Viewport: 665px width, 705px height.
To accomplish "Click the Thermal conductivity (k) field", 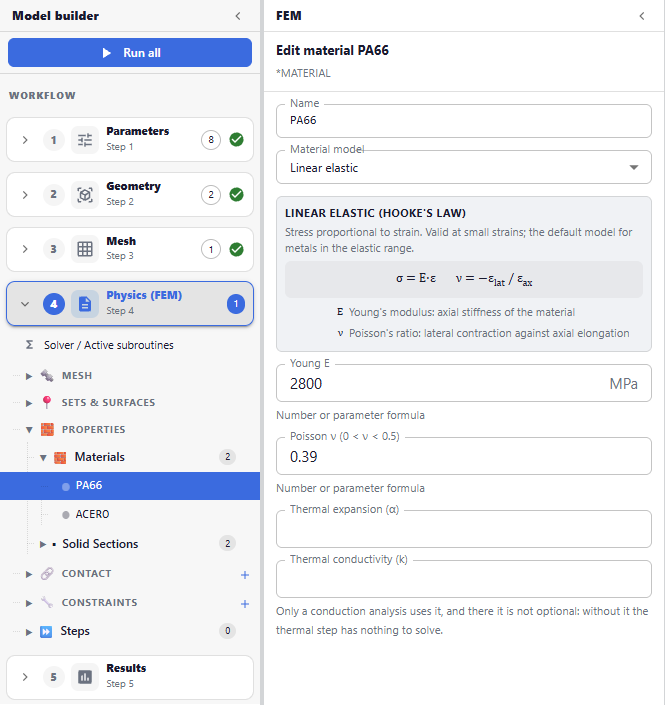I will pos(464,579).
